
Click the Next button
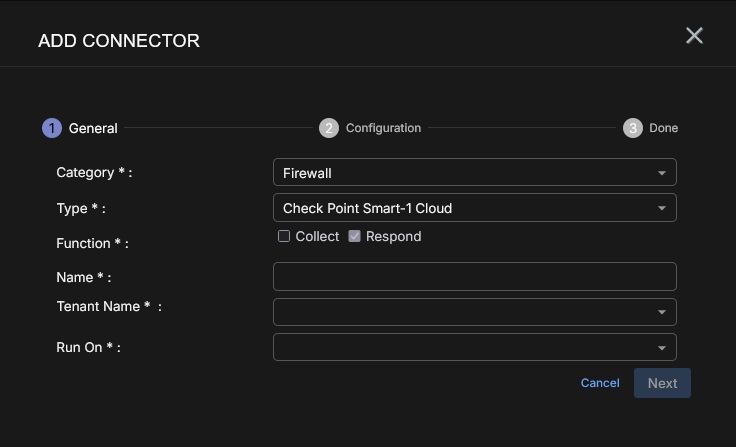click(x=662, y=383)
